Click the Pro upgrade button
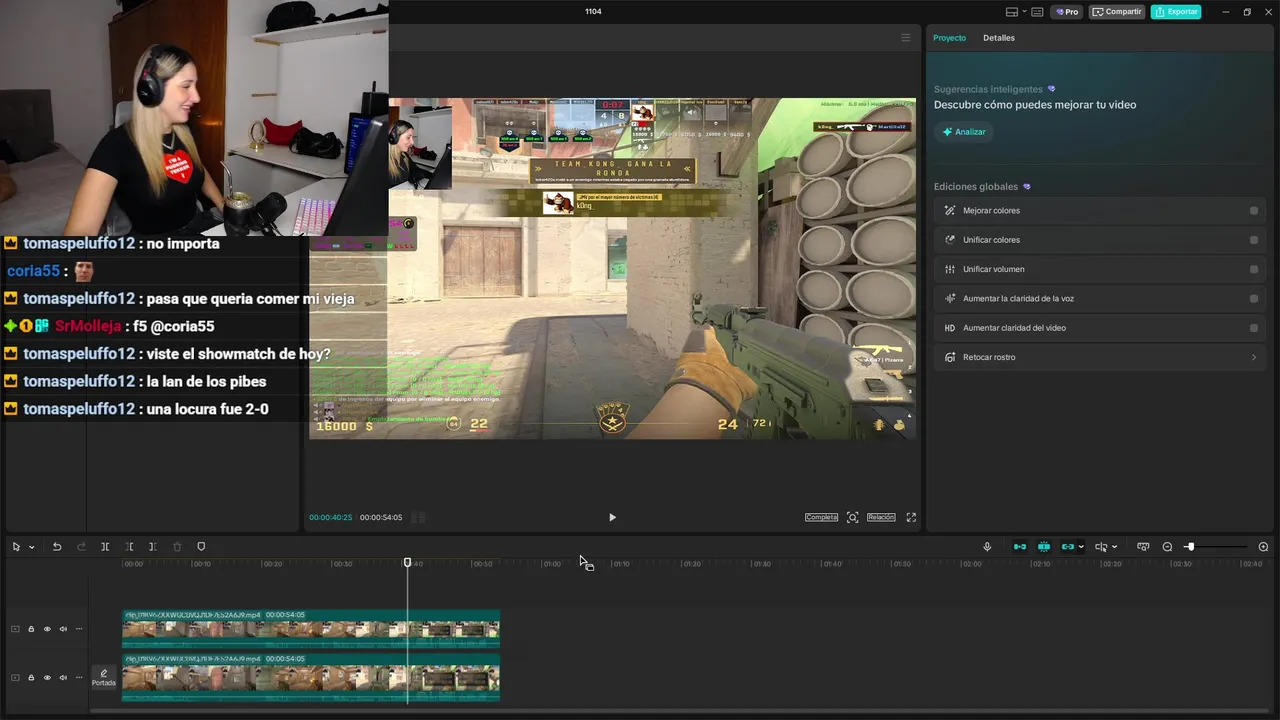This screenshot has width=1280, height=720. tap(1066, 12)
